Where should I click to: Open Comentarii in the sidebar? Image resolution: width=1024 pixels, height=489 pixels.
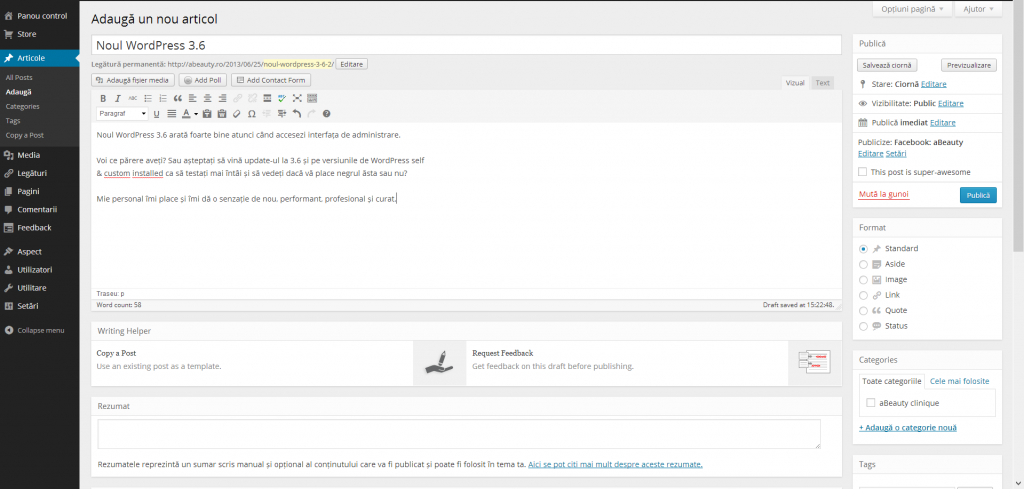[39, 210]
